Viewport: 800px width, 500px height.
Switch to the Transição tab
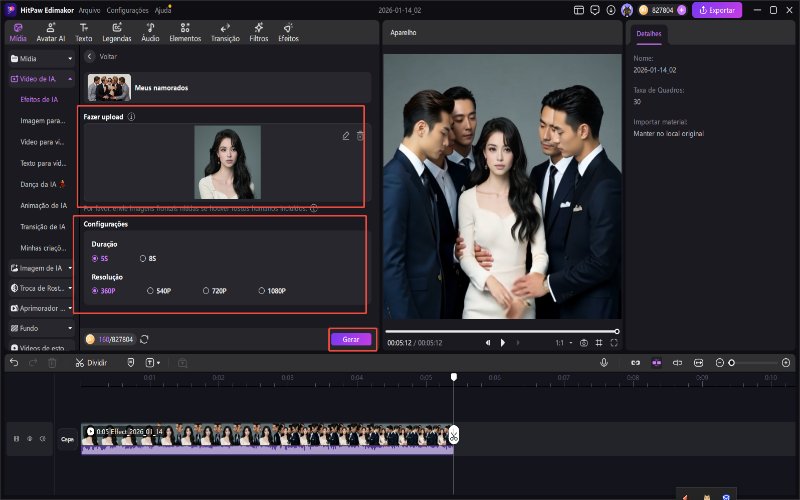[225, 32]
